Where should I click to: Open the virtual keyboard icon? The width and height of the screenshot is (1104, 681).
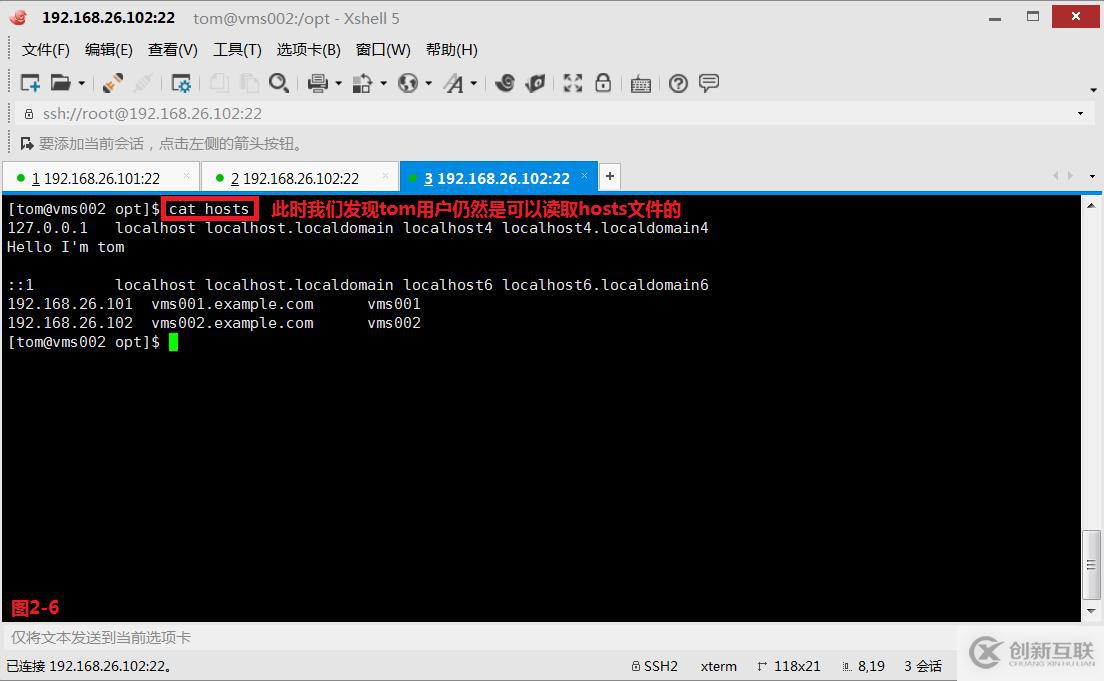pyautogui.click(x=641, y=84)
